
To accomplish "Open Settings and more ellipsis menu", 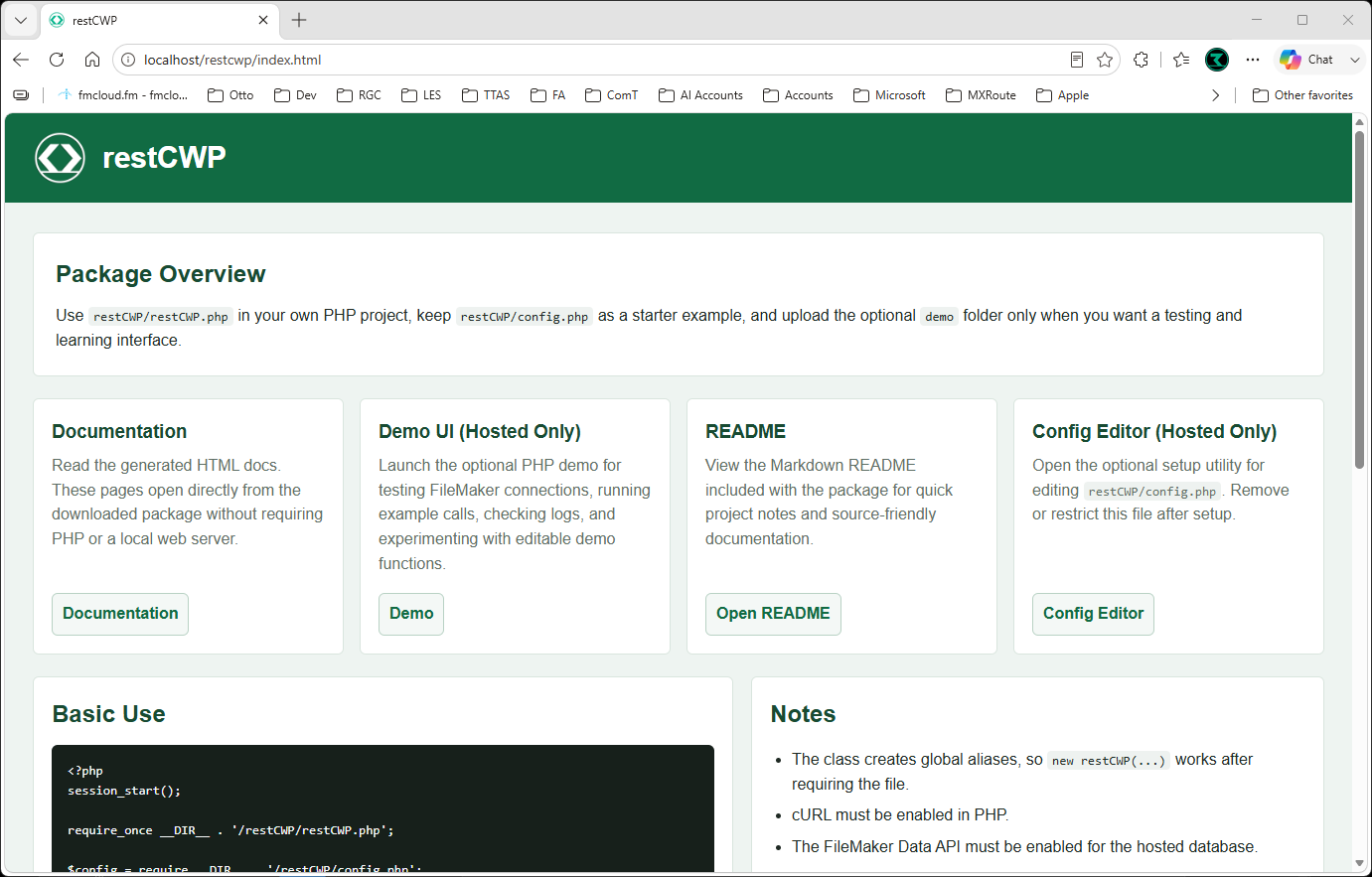I will coord(1253,60).
